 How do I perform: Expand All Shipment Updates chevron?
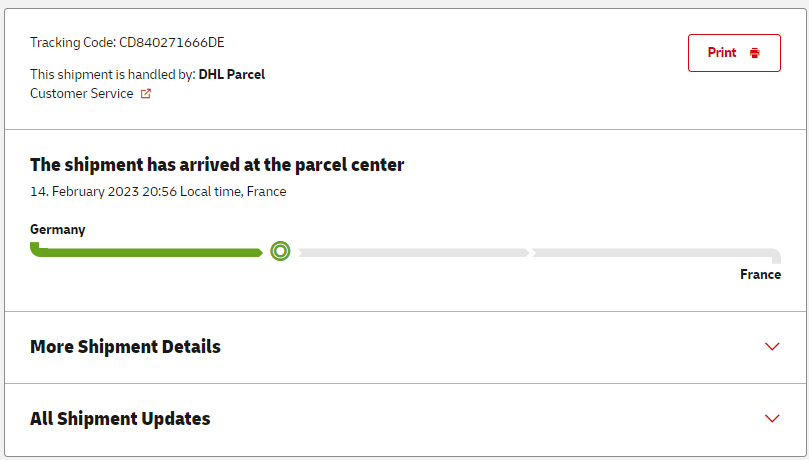[x=771, y=419]
